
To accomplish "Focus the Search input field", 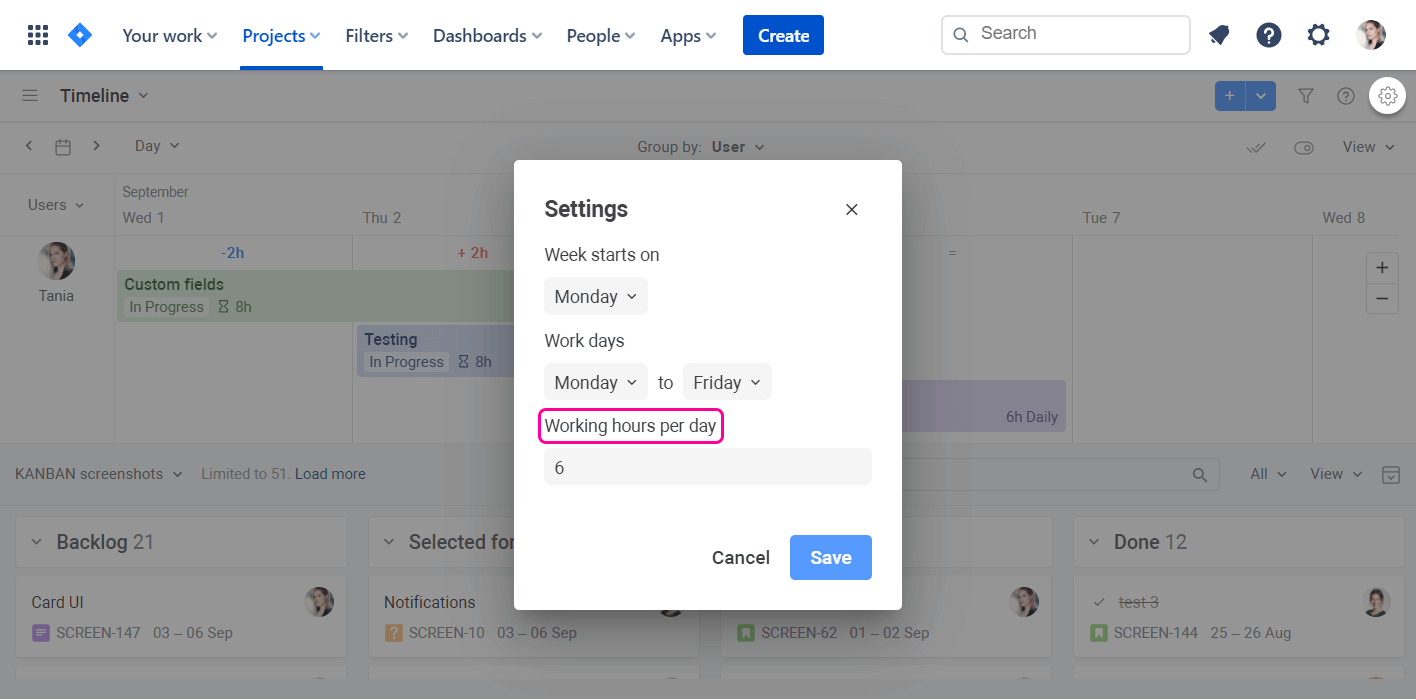I will (x=1066, y=34).
